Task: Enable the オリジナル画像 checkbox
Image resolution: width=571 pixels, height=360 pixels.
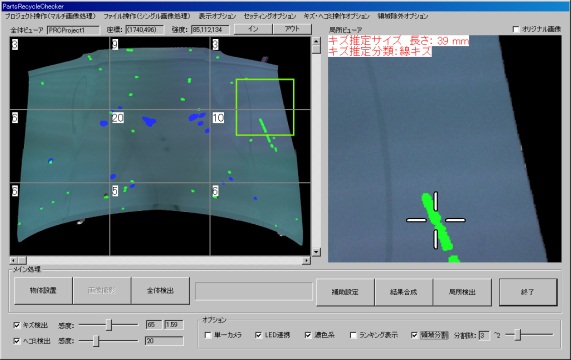Action: pos(516,29)
